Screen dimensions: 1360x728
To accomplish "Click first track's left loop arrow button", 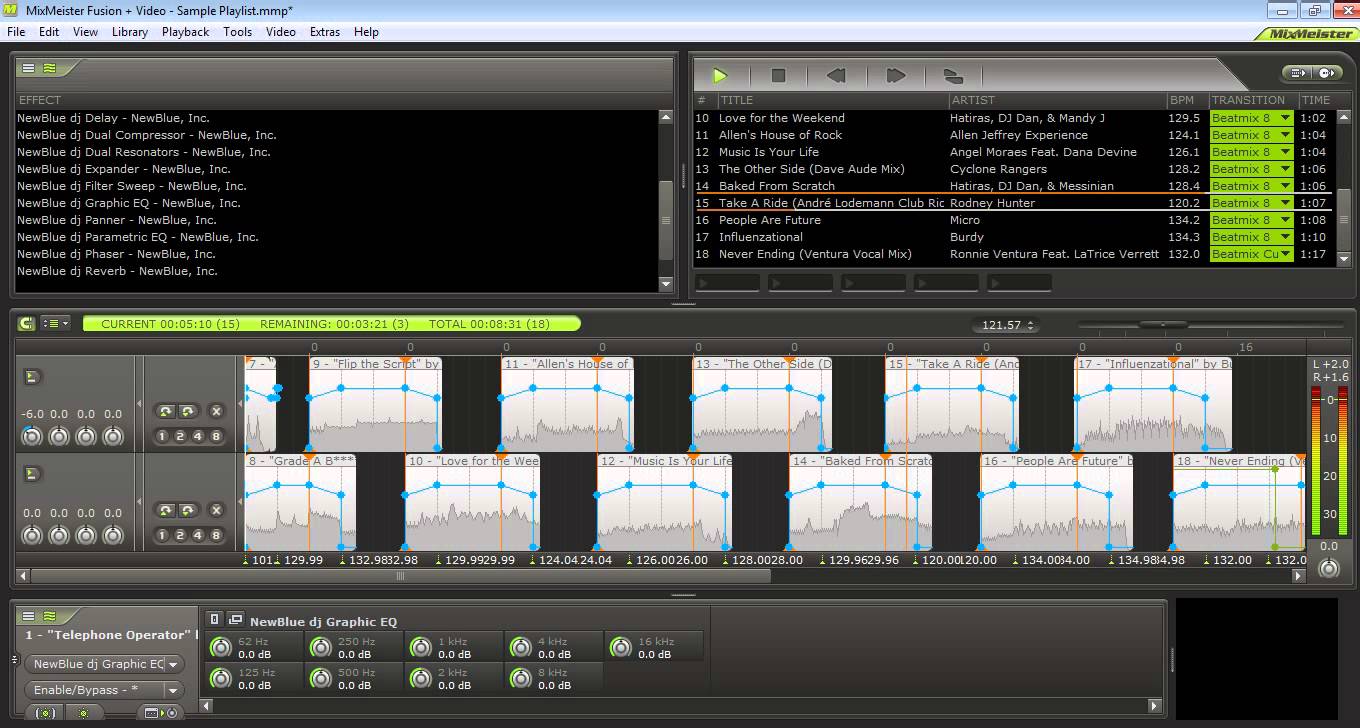I will 166,411.
